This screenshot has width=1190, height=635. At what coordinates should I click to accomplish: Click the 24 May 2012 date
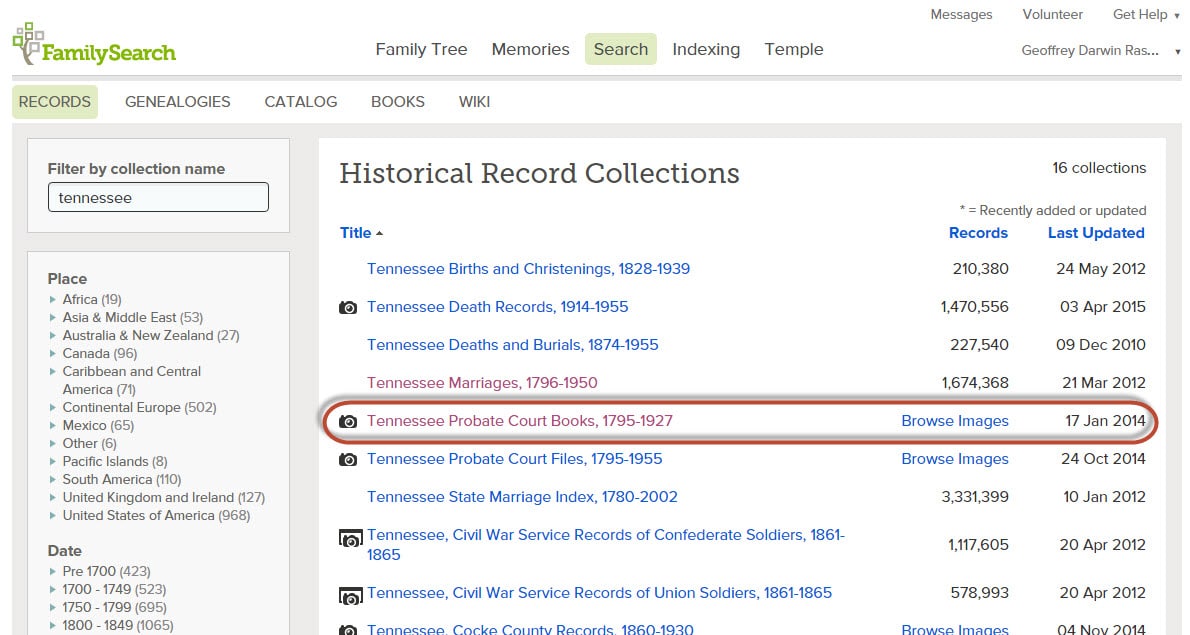point(1100,269)
